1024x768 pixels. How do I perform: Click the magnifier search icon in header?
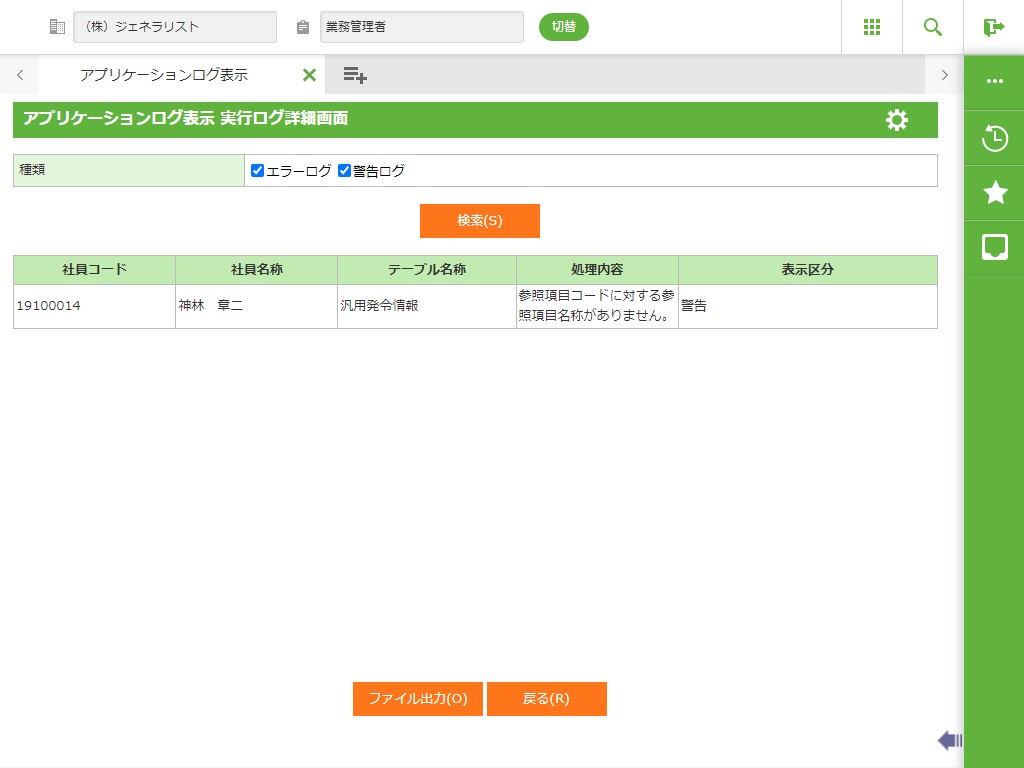tap(933, 27)
